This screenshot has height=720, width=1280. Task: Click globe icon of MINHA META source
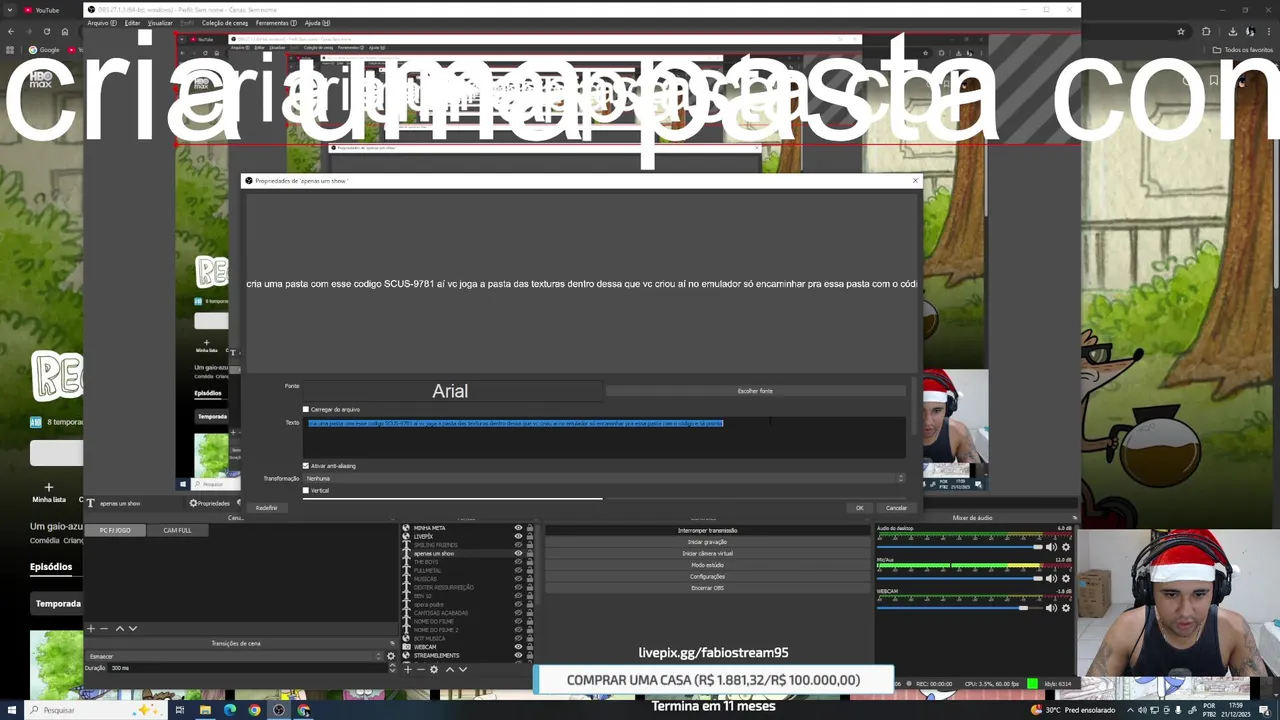406,528
